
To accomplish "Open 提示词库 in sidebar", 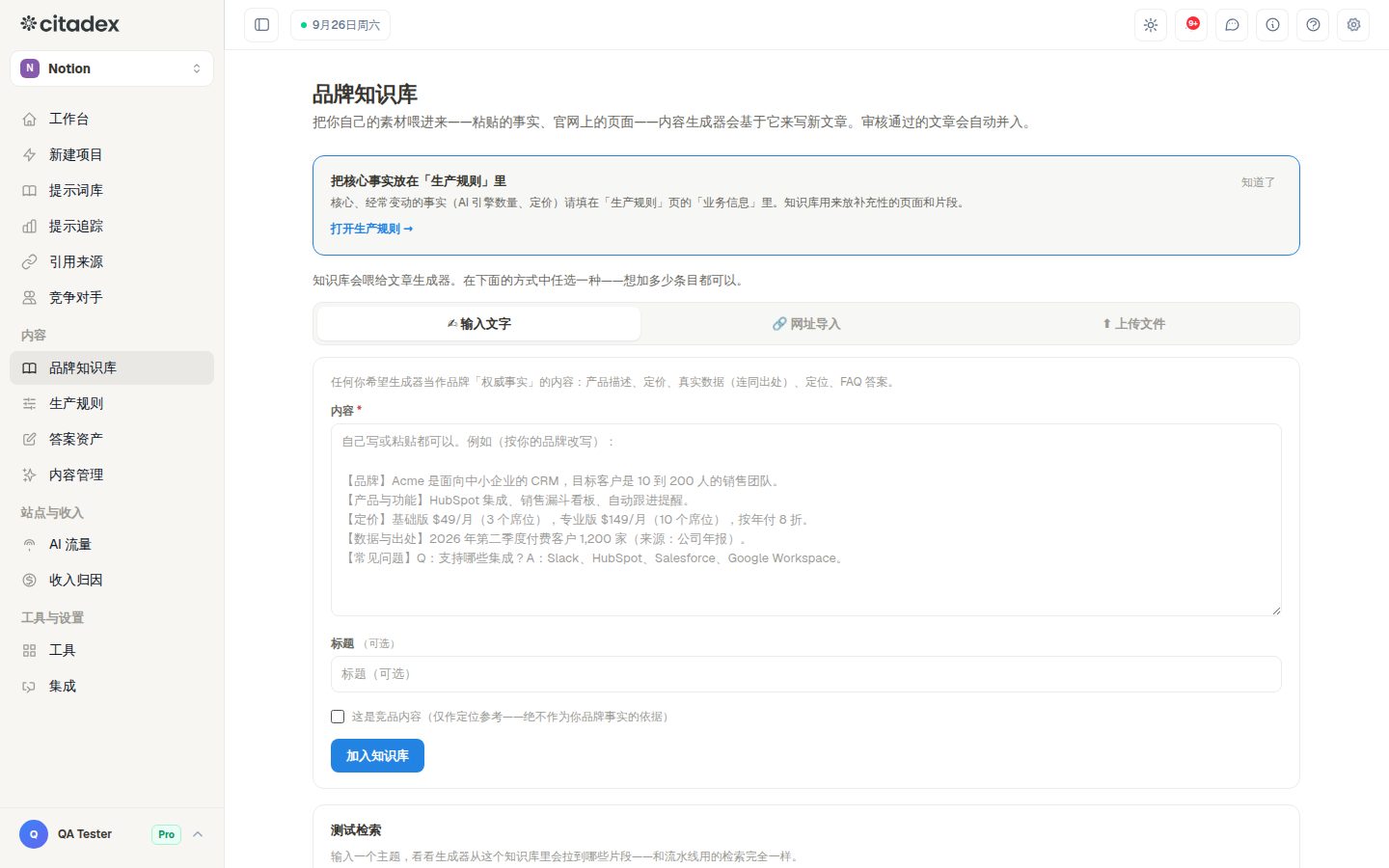I will 112,190.
